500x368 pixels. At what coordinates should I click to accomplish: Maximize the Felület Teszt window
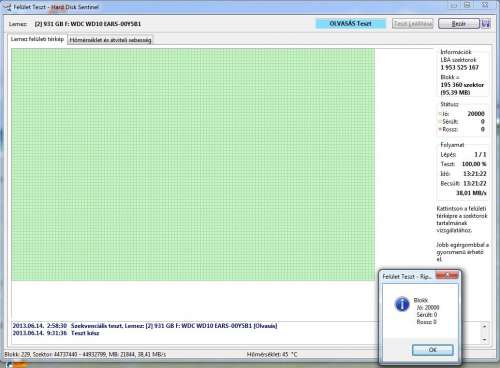468,5
